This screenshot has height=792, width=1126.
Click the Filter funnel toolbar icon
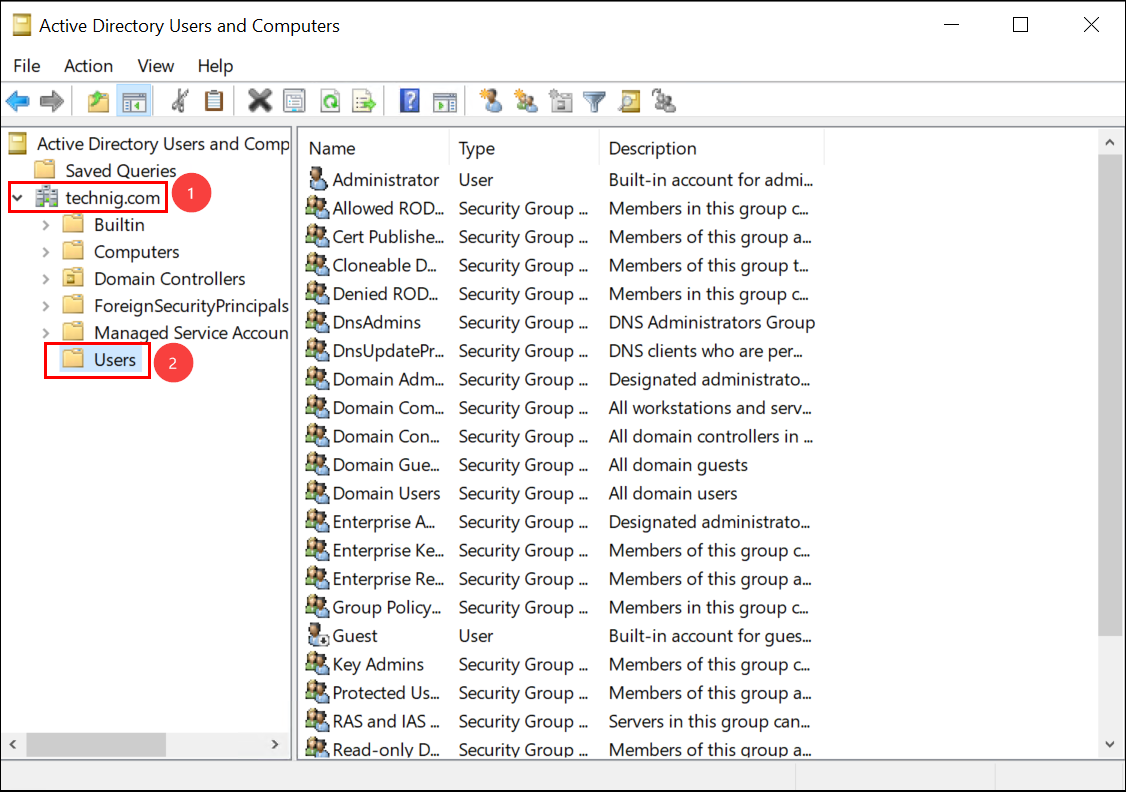(595, 101)
